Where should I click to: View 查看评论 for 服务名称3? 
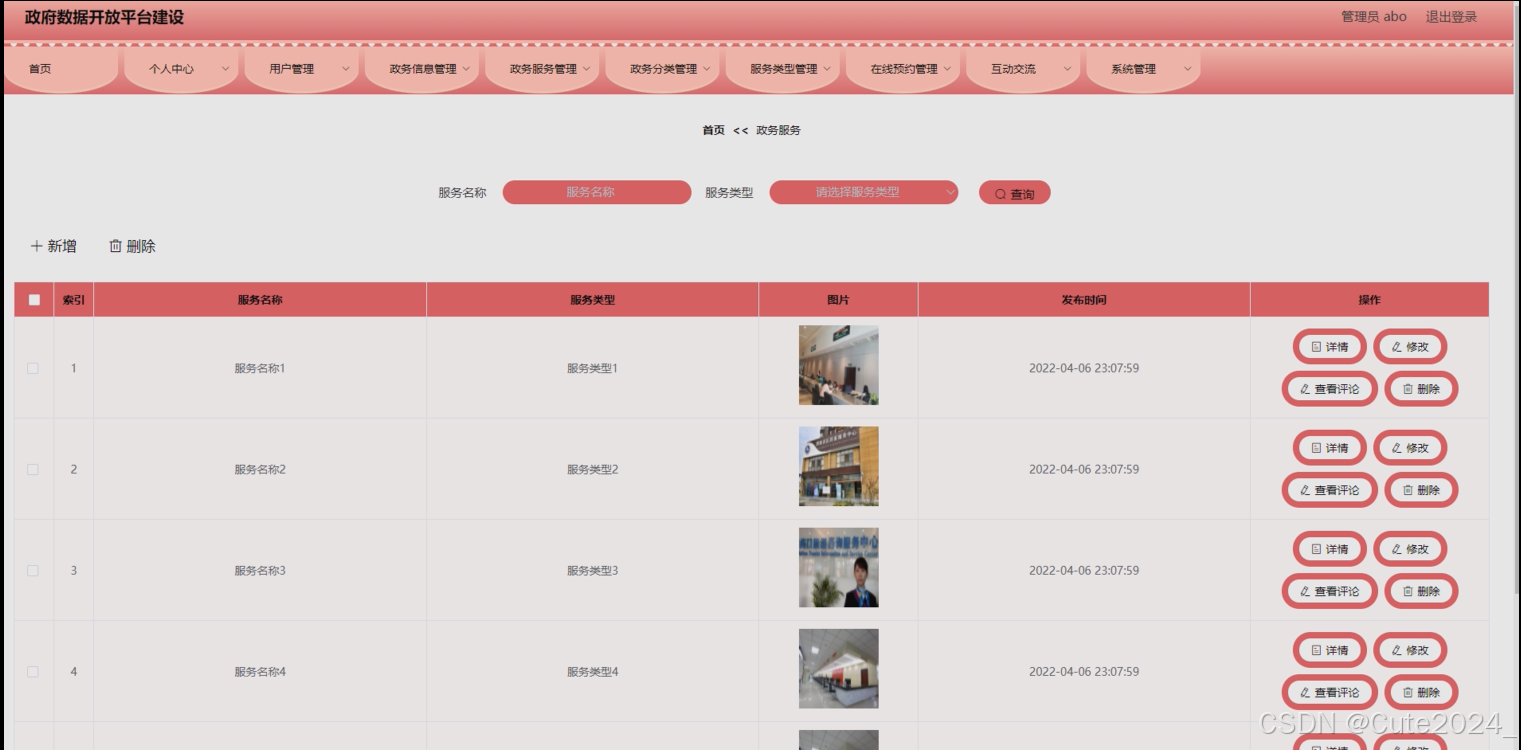[x=1329, y=591]
